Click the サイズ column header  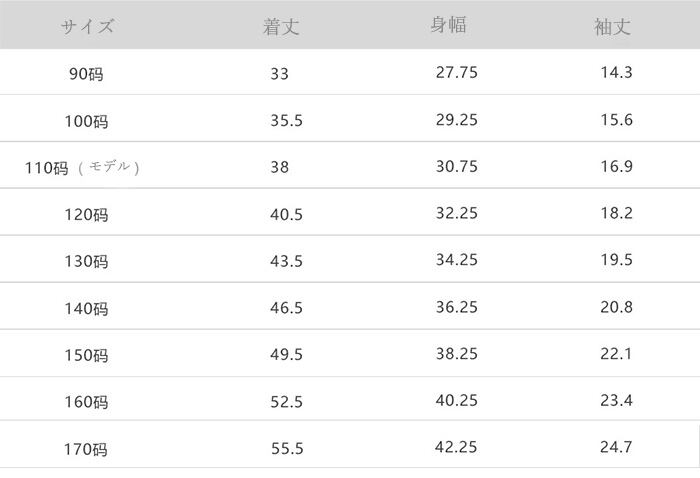(x=87, y=27)
